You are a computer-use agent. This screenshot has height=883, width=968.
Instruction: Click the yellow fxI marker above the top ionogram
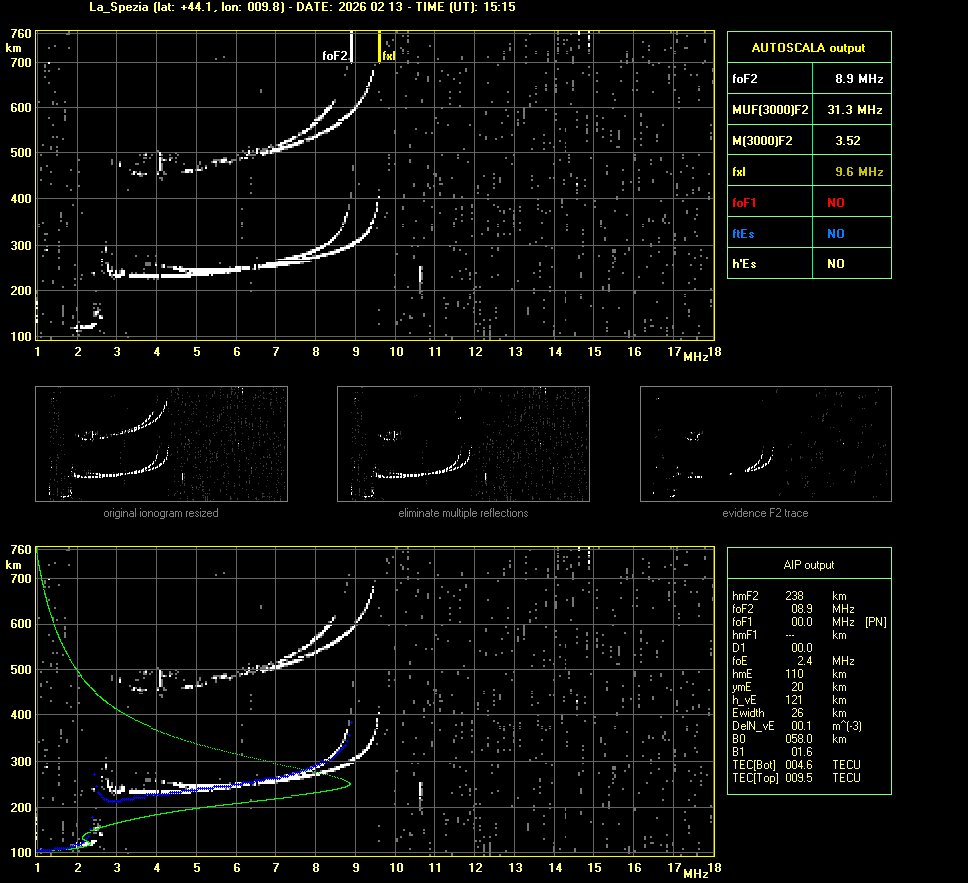tap(380, 47)
